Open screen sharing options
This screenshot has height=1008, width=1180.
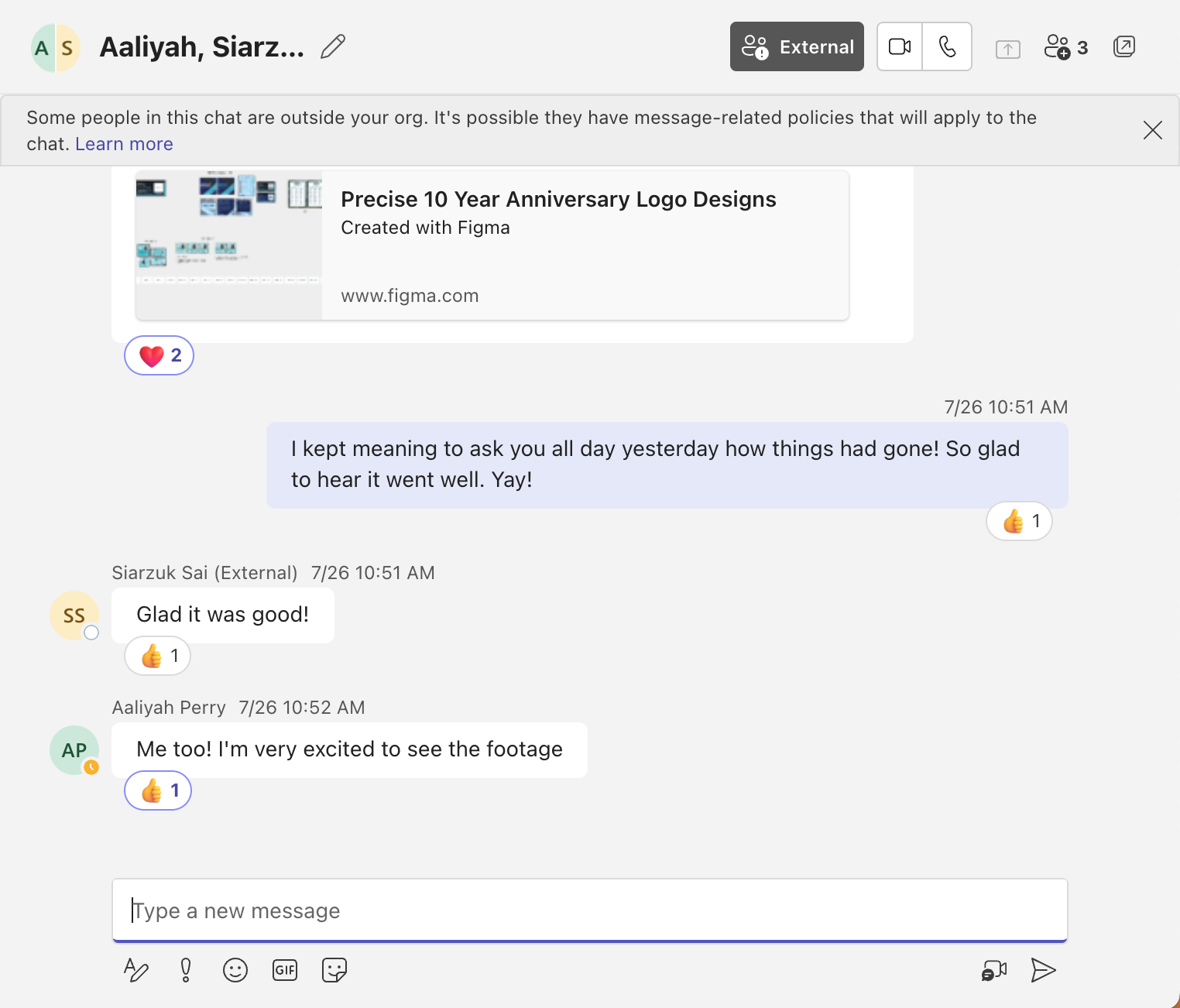click(1007, 48)
